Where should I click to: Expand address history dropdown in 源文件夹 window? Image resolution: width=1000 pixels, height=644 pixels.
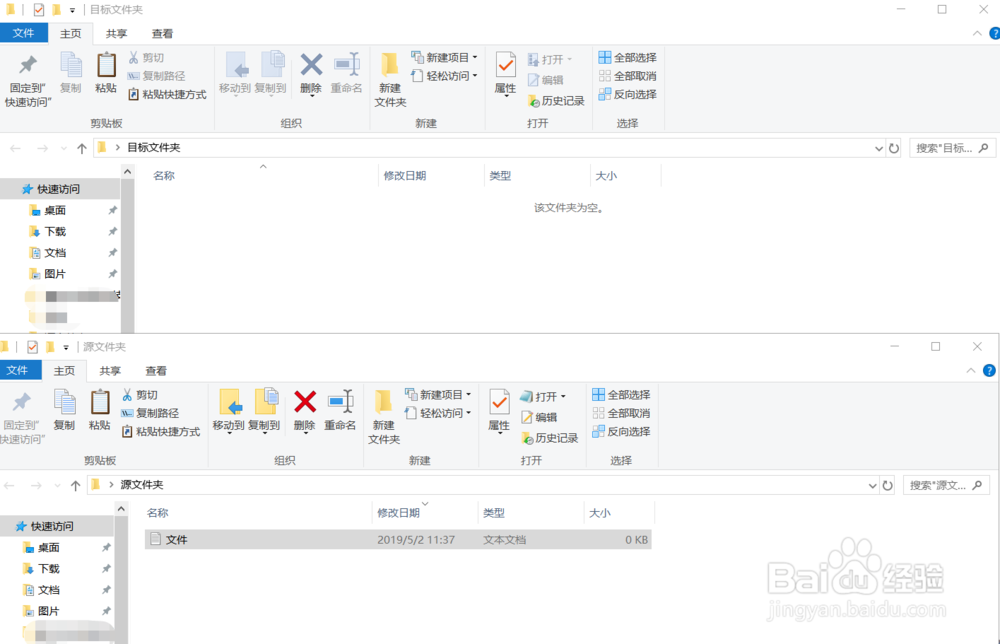click(872, 485)
